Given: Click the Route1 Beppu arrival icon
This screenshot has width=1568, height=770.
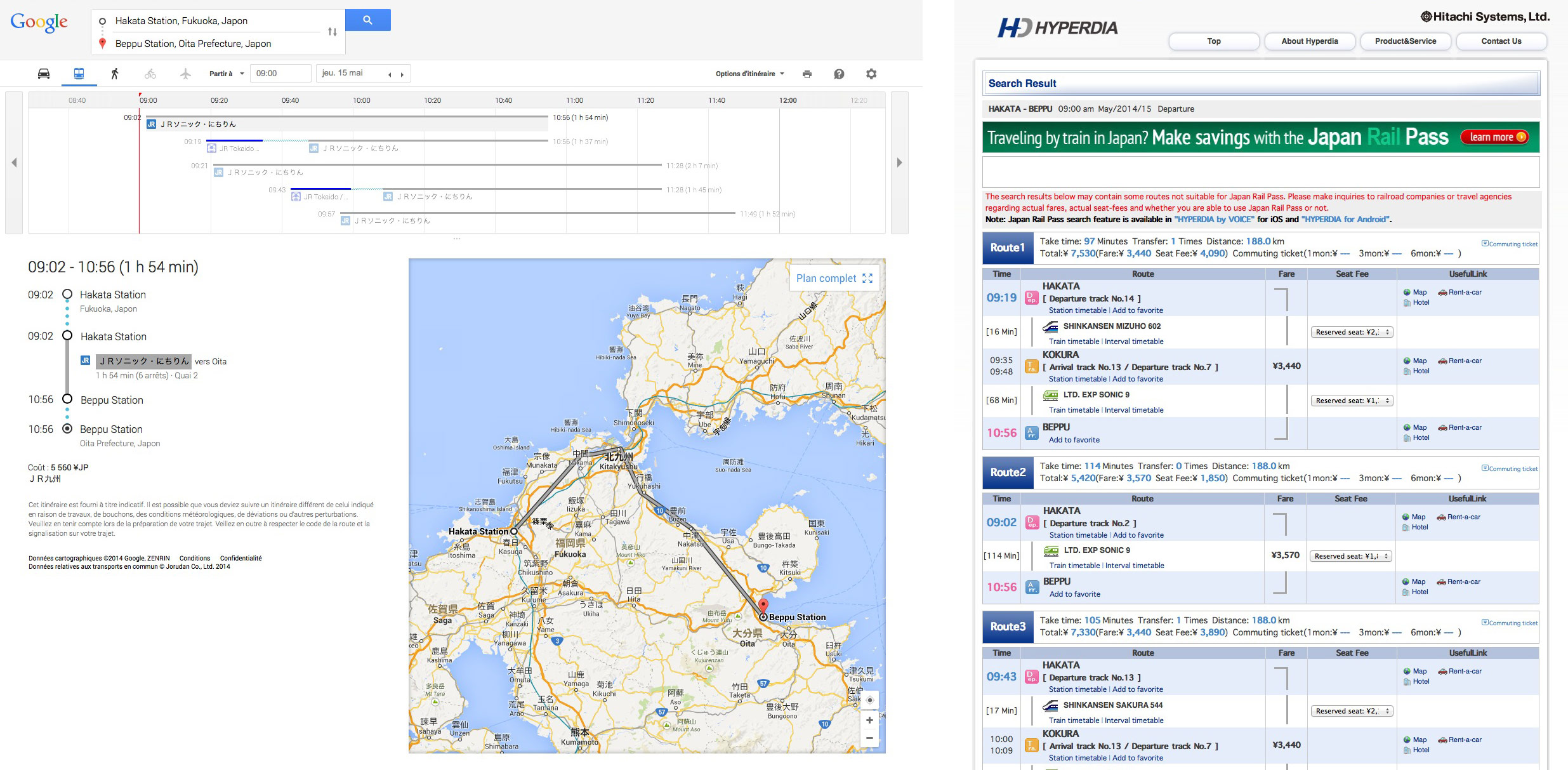Looking at the screenshot, I should click(x=1032, y=434).
